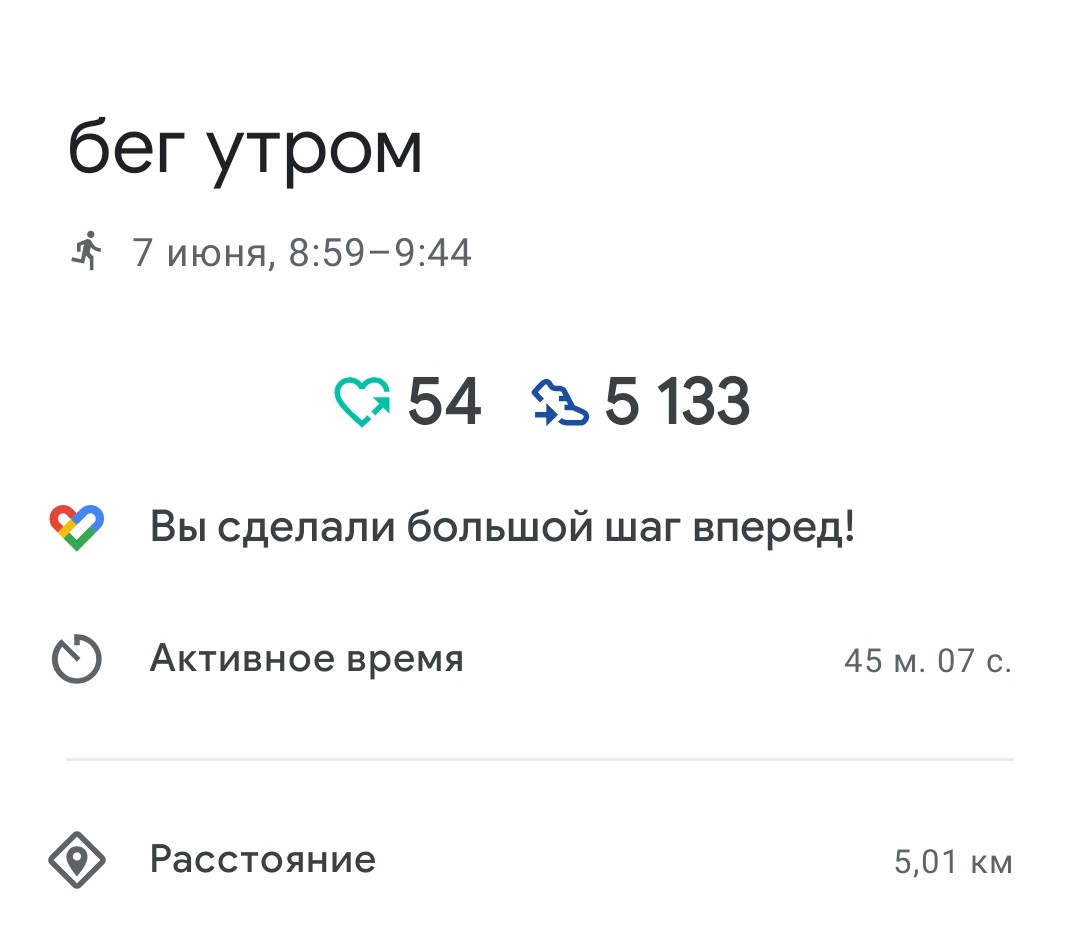Select the "Активное время" row label
1080x934 pixels.
[x=307, y=658]
